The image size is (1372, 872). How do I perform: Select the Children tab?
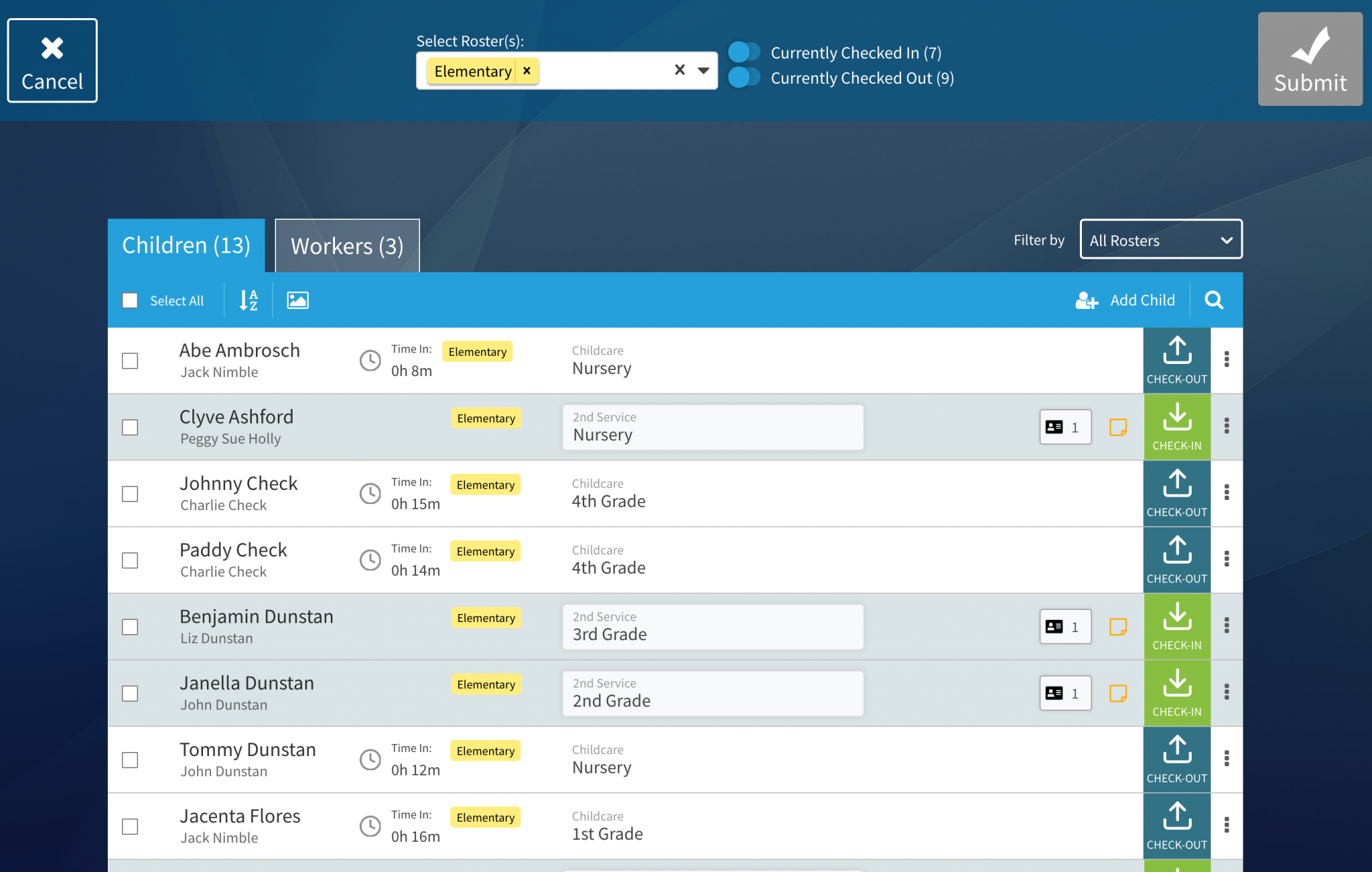point(186,245)
